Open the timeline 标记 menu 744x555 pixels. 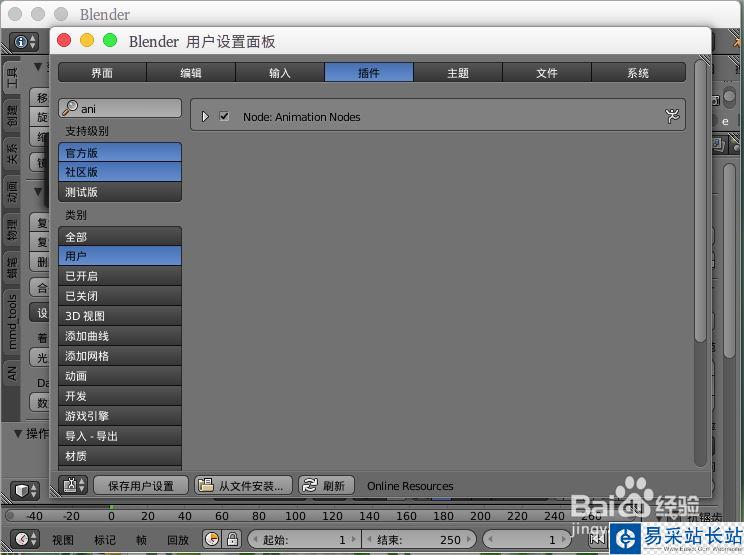click(x=105, y=540)
